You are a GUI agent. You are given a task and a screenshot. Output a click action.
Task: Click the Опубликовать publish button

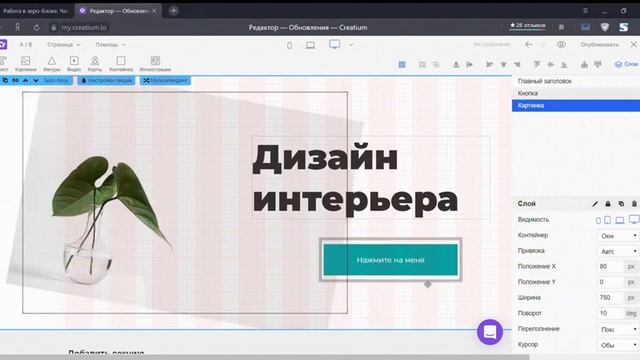pyautogui.click(x=599, y=44)
